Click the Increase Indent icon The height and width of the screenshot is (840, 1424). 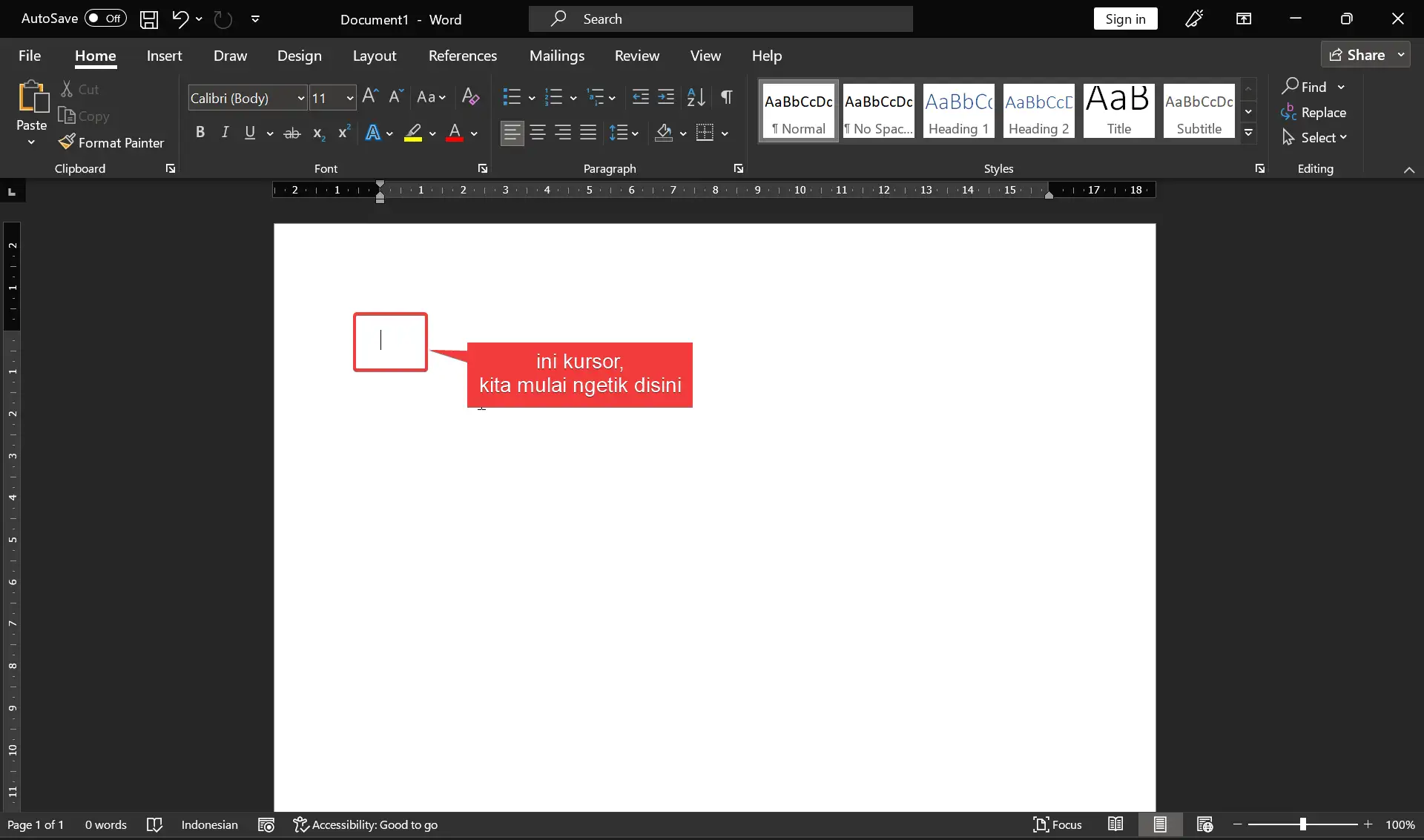666,96
